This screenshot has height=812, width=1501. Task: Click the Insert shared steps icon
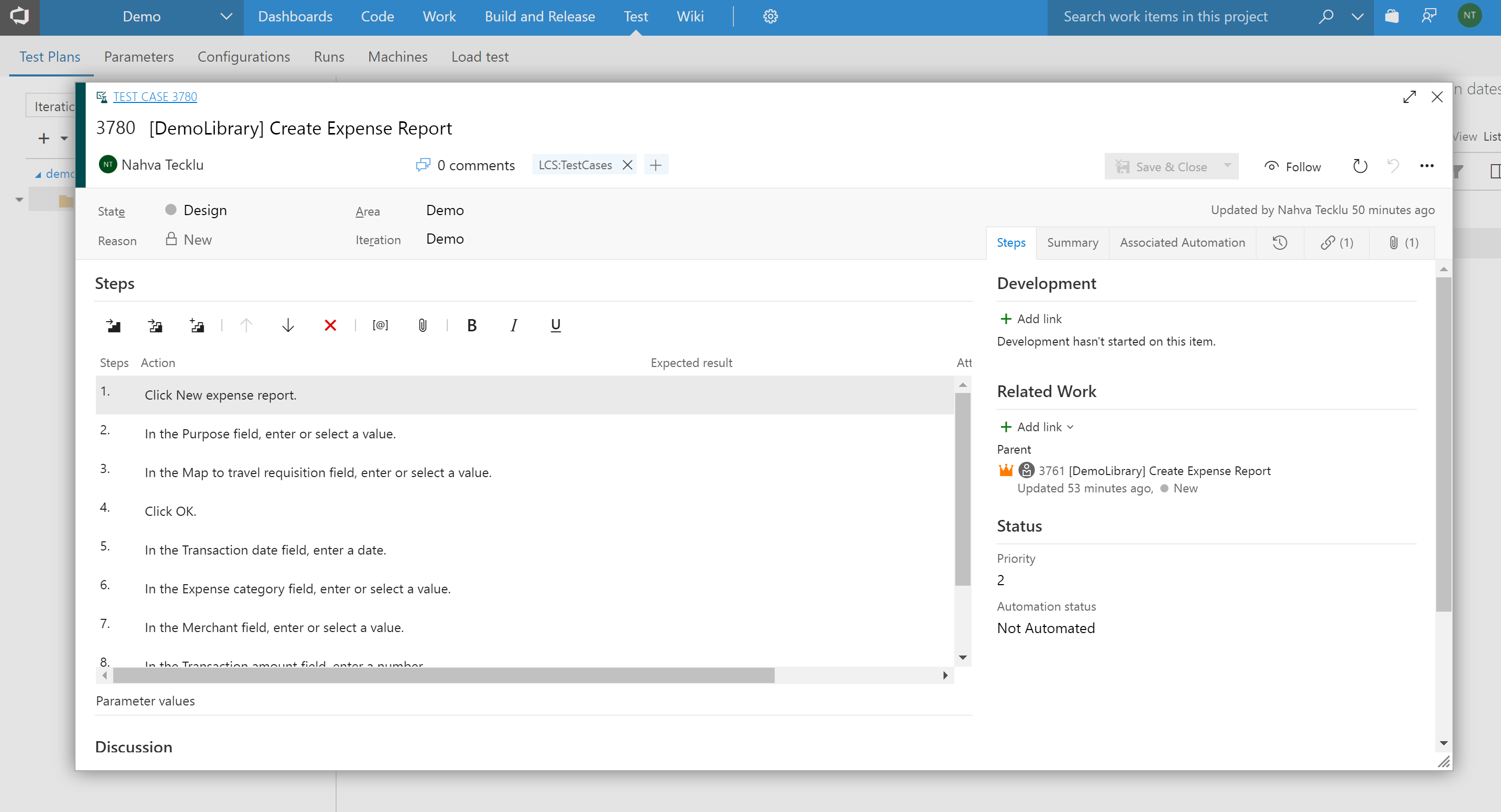tap(155, 325)
